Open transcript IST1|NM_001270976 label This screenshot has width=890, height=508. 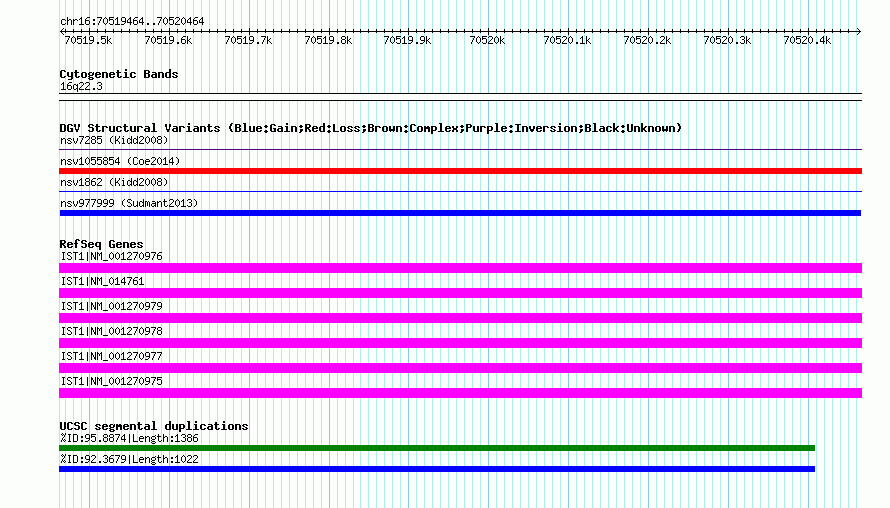point(111,257)
